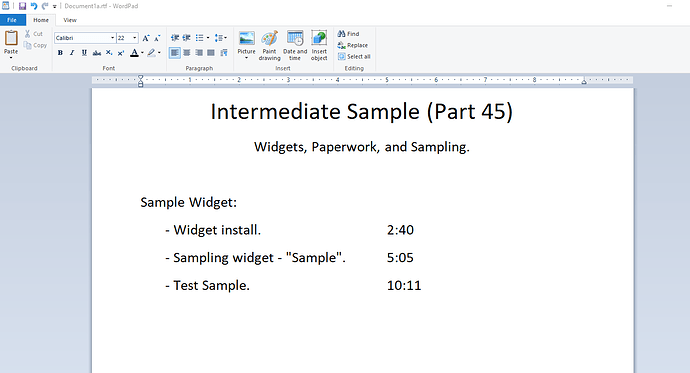Toggle bold formatting
This screenshot has width=690, height=373.
[60, 53]
